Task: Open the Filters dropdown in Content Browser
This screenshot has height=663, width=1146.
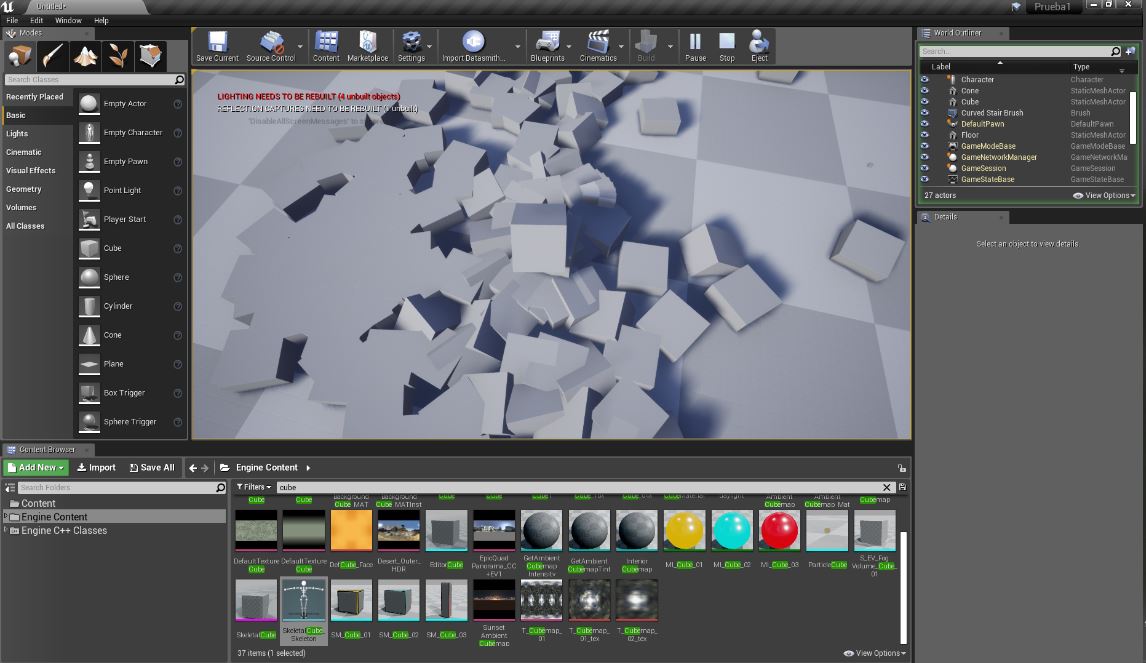Action: click(254, 487)
